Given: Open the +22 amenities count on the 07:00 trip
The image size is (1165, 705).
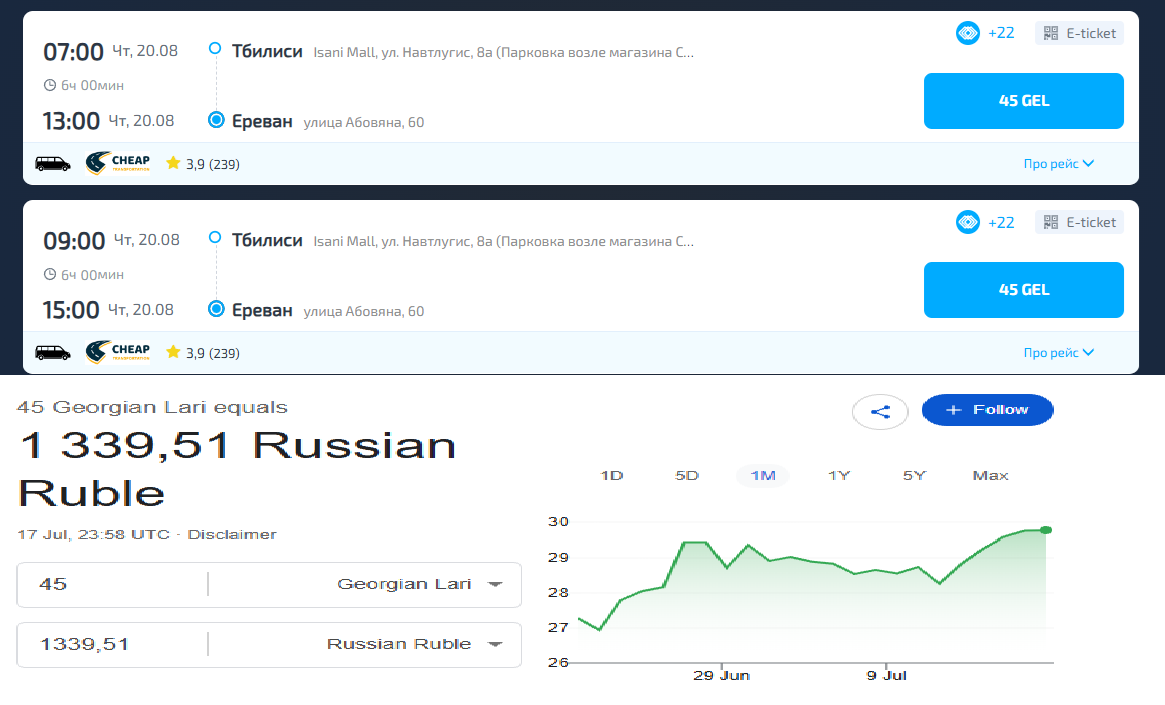Looking at the screenshot, I should 1001,33.
